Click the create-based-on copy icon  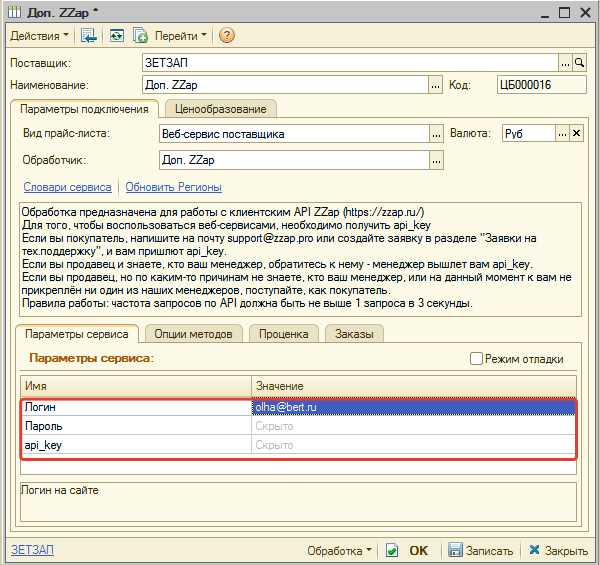140,36
